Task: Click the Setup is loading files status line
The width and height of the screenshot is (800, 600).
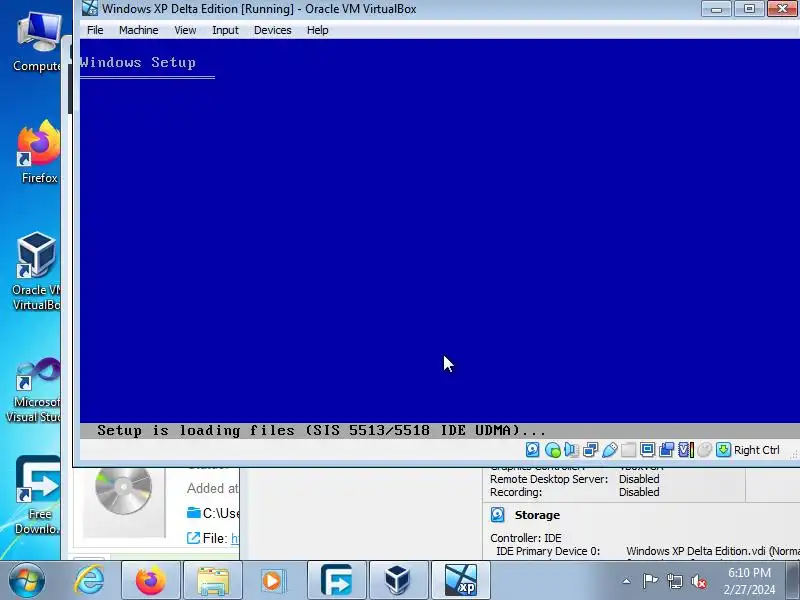Action: click(321, 430)
